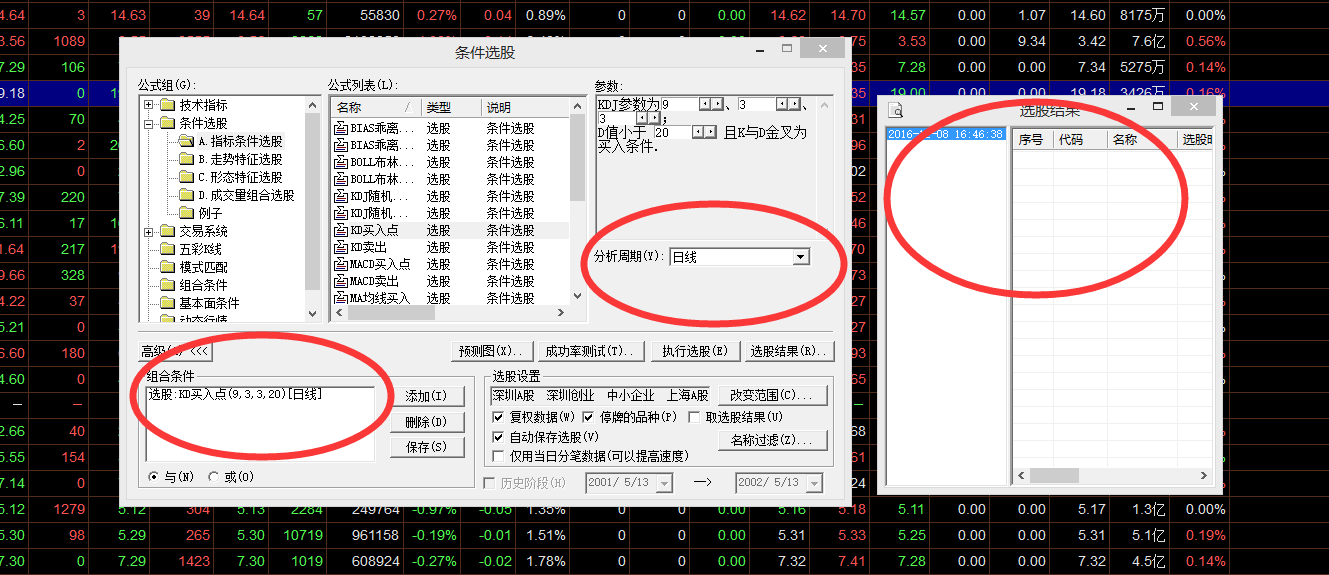Expand the 技术指标 tree node

149,105
